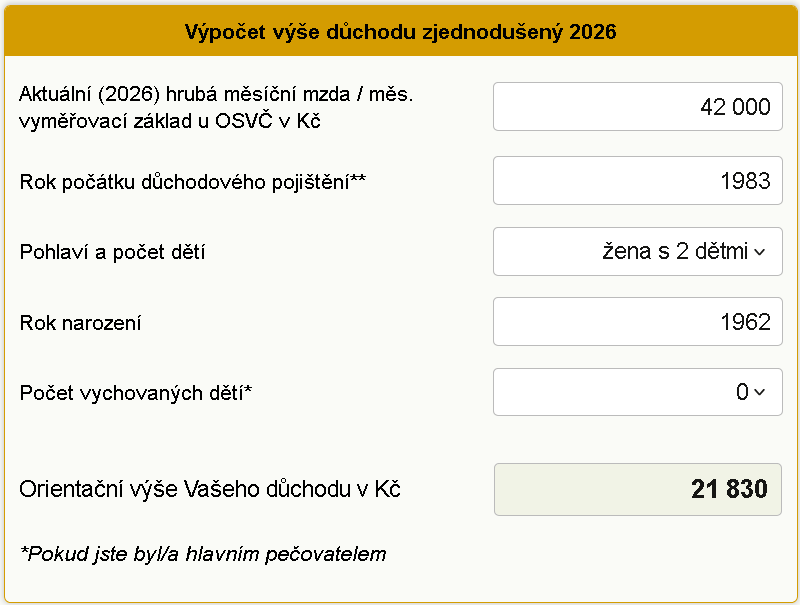Click the gross monthly wage input field
The image size is (800, 605).
click(637, 107)
